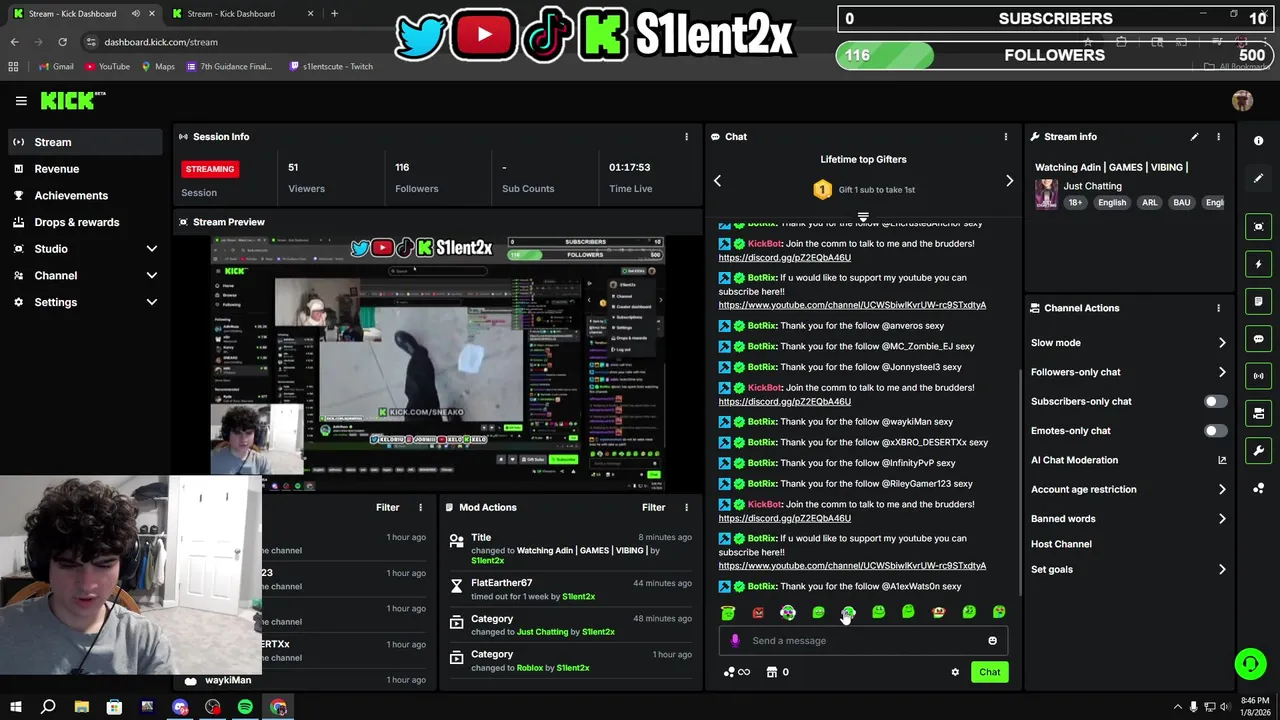Open the Chat panel three-dot menu
This screenshot has width=1280, height=720.
pyautogui.click(x=1006, y=137)
